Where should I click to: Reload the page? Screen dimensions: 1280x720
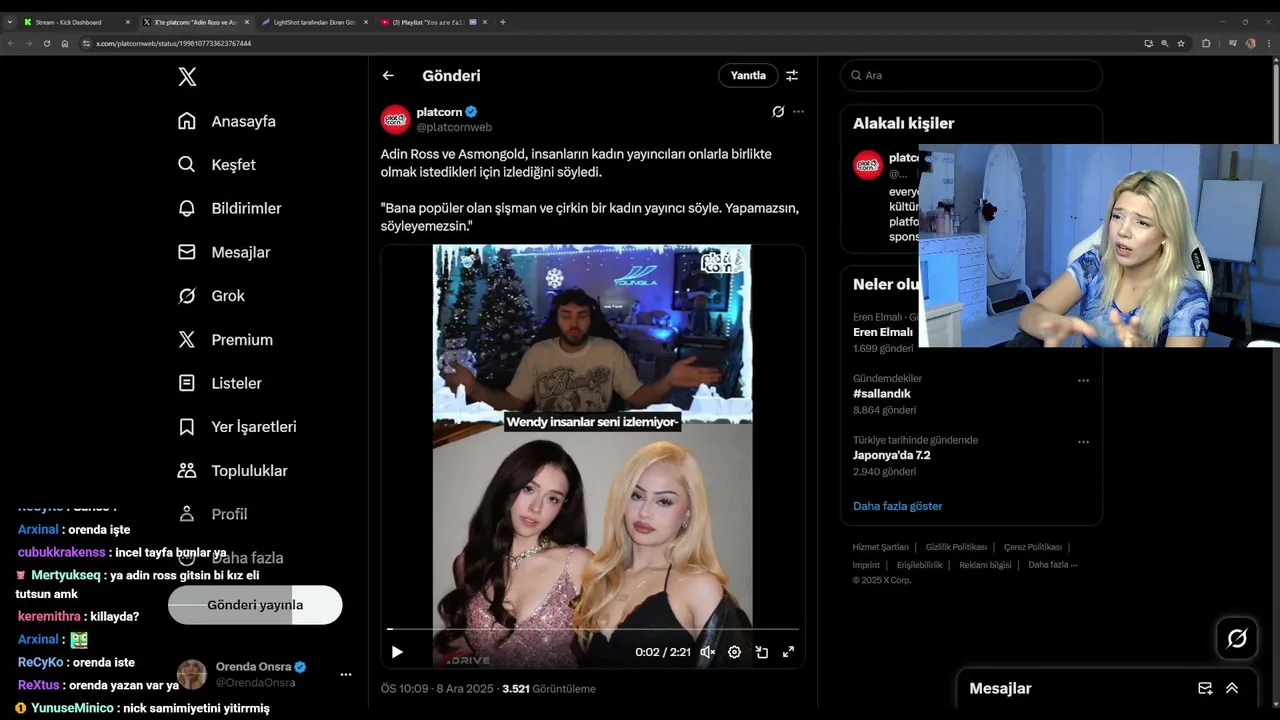point(47,43)
